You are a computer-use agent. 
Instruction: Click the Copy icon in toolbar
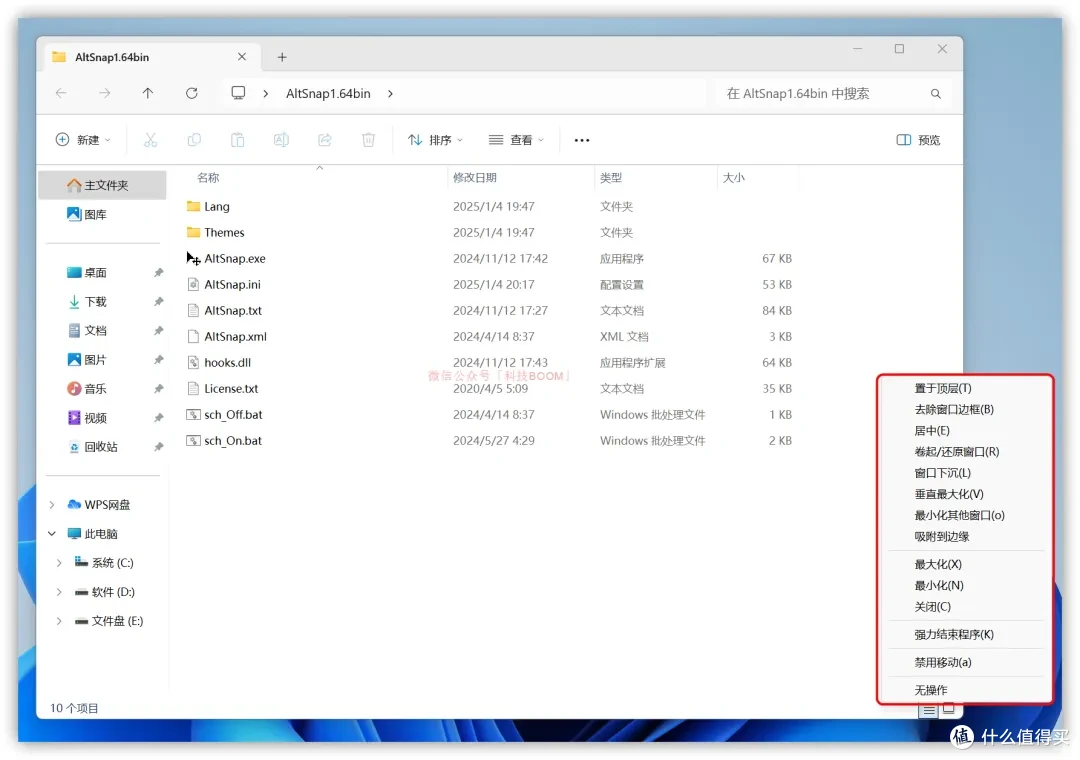(x=194, y=140)
